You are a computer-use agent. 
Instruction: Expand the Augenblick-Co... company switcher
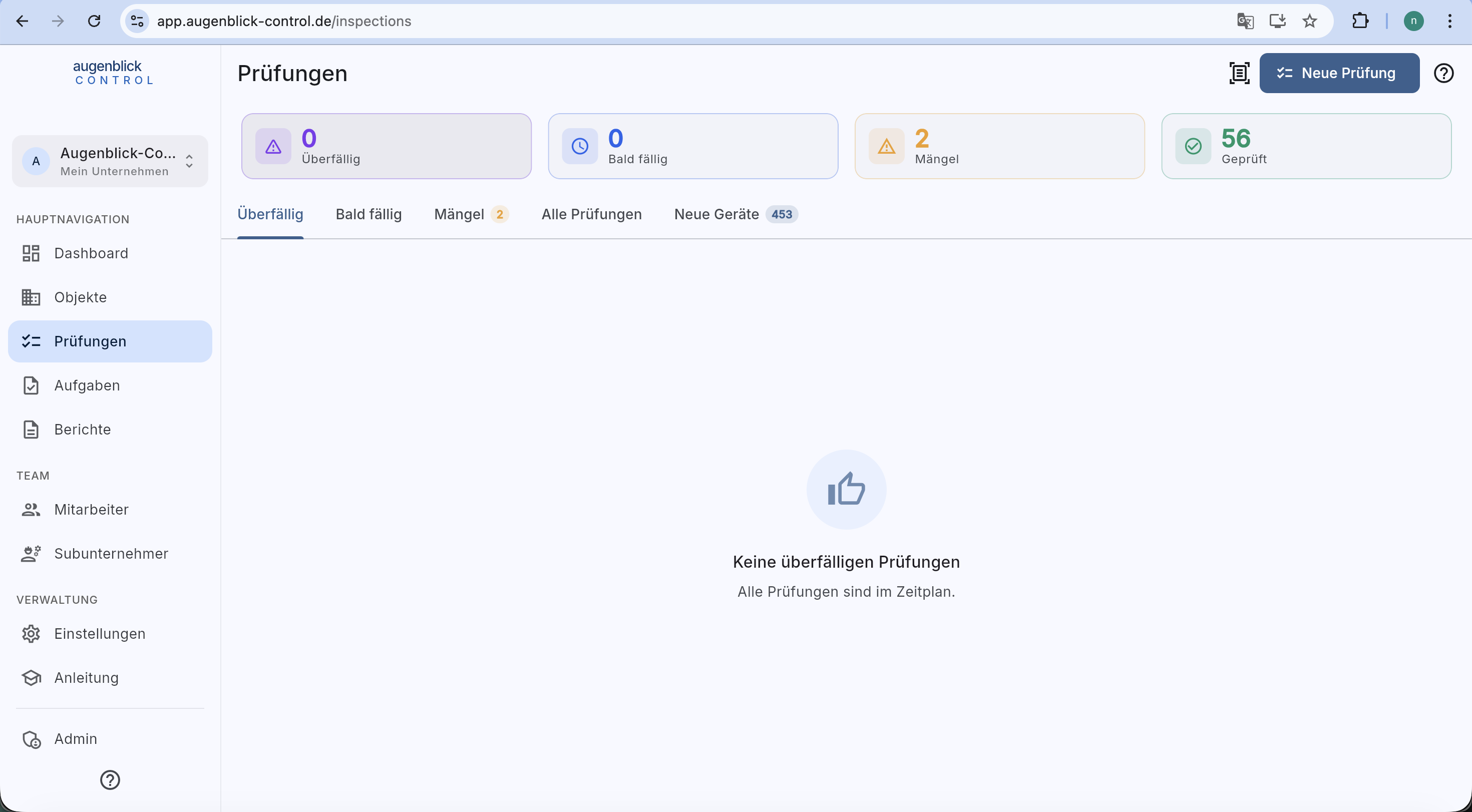point(110,161)
